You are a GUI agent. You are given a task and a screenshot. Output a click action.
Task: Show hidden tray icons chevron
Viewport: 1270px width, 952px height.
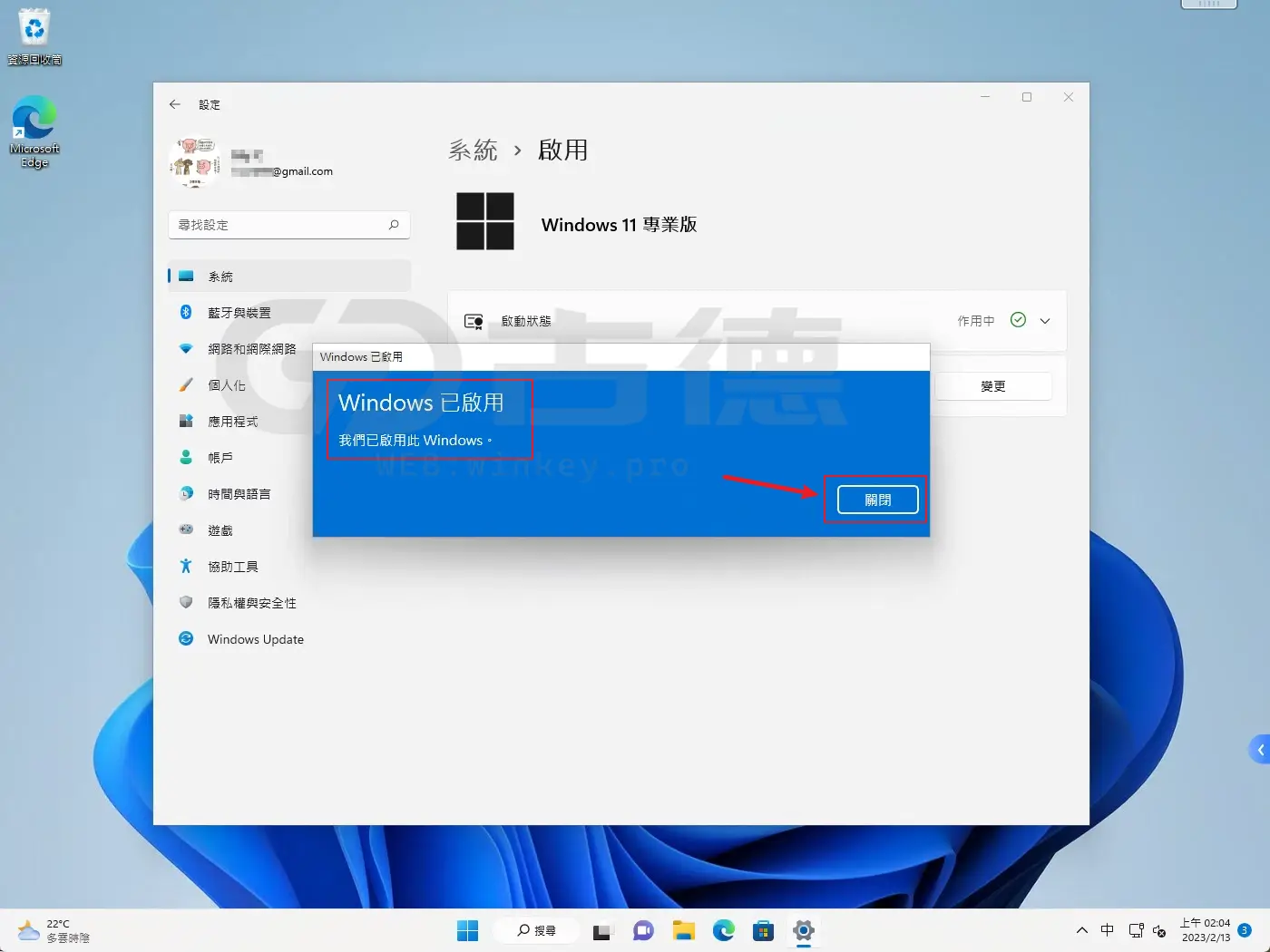1081,930
